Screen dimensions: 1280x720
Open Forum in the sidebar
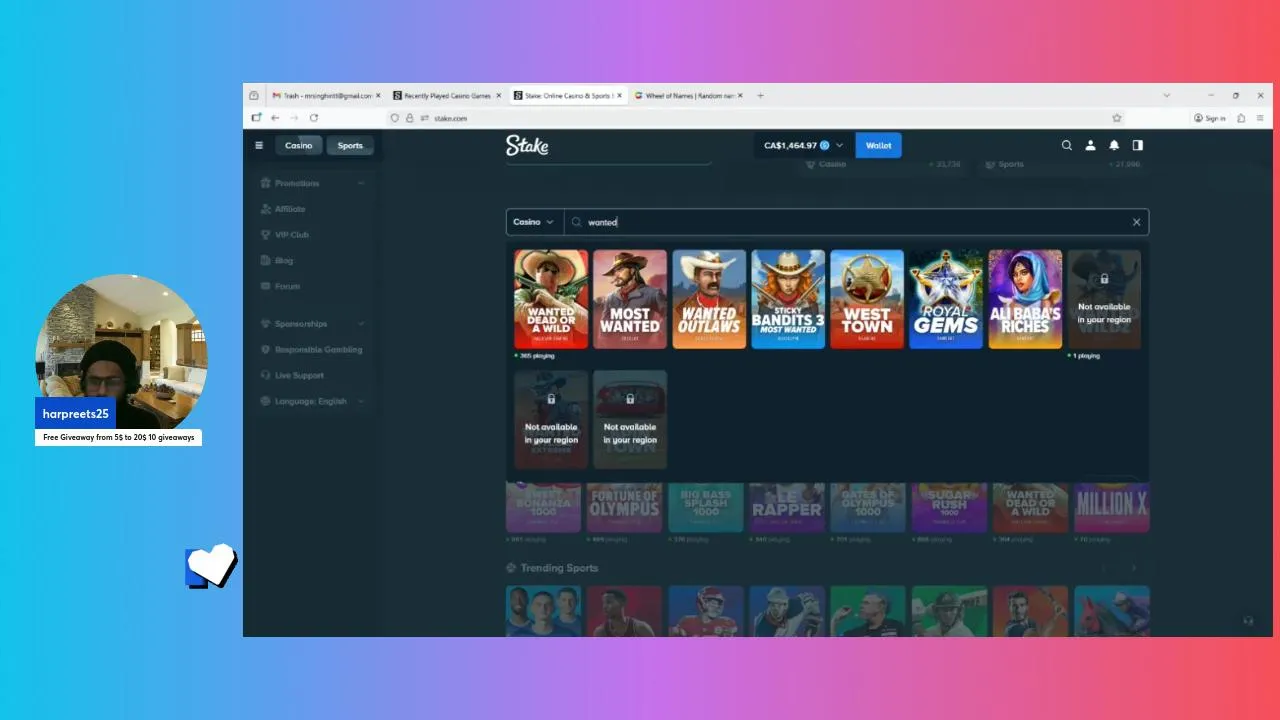(x=287, y=286)
